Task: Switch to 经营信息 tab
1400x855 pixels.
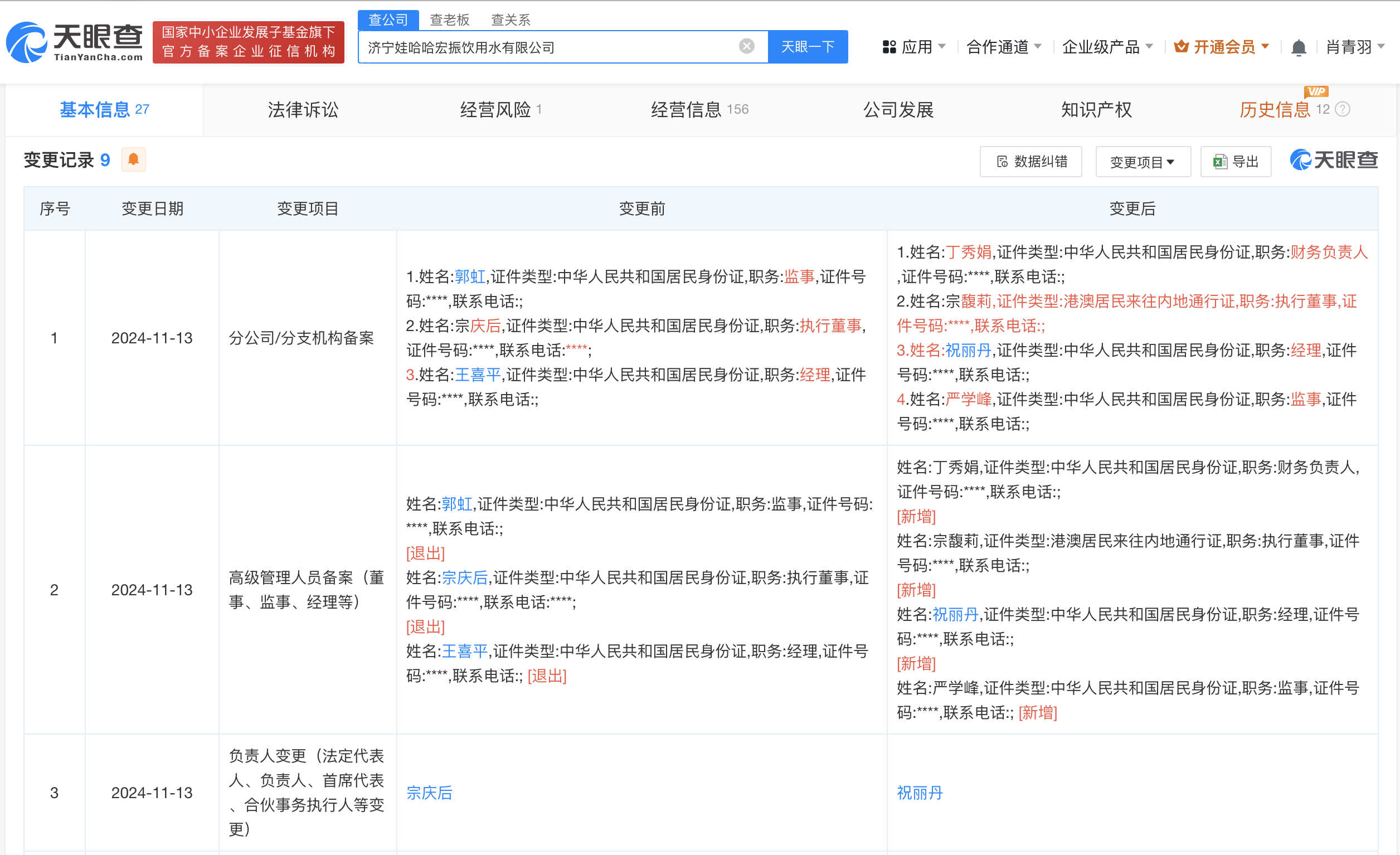Action: tap(699, 110)
